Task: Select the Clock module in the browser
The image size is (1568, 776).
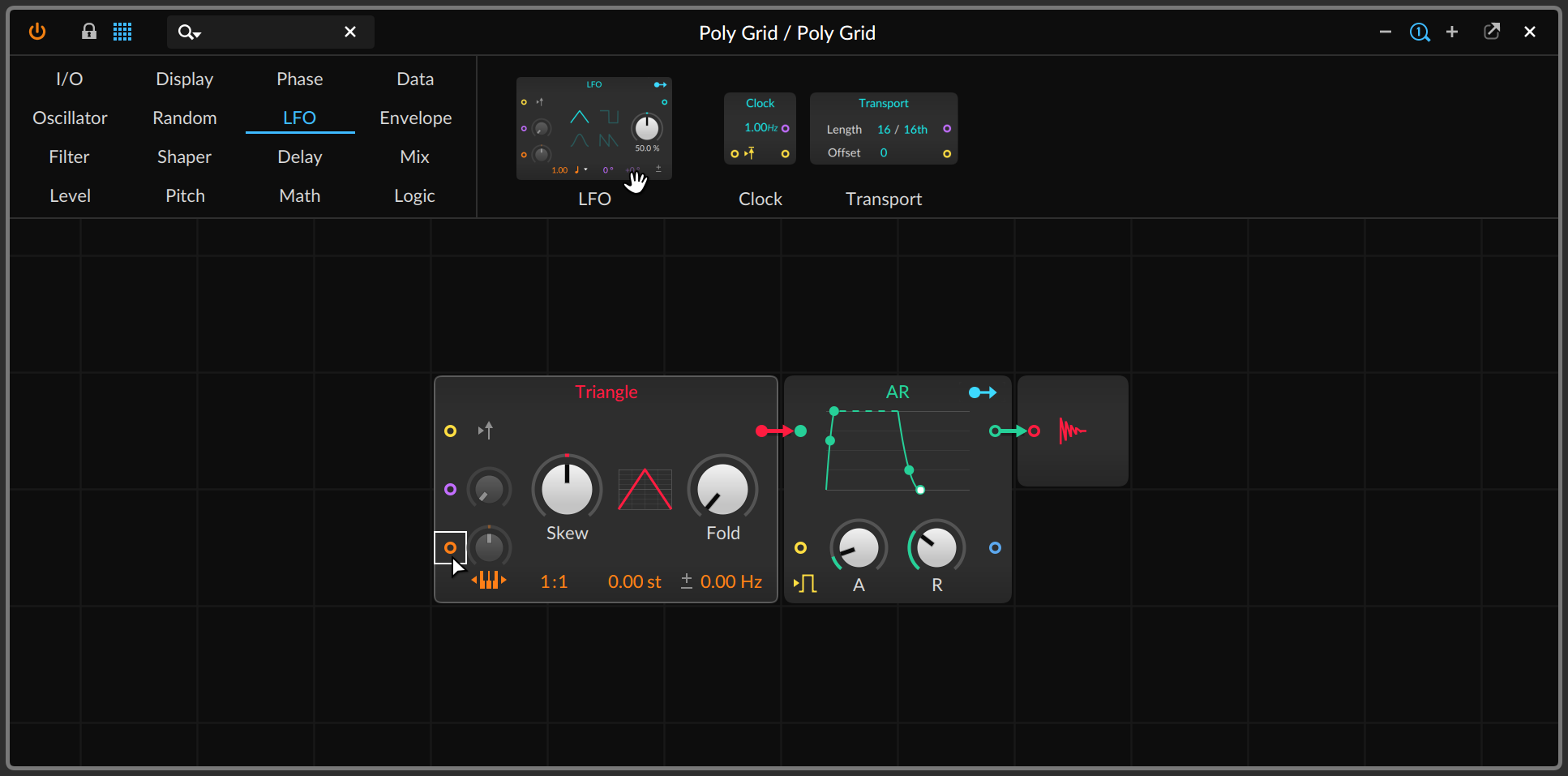Action: [x=760, y=128]
